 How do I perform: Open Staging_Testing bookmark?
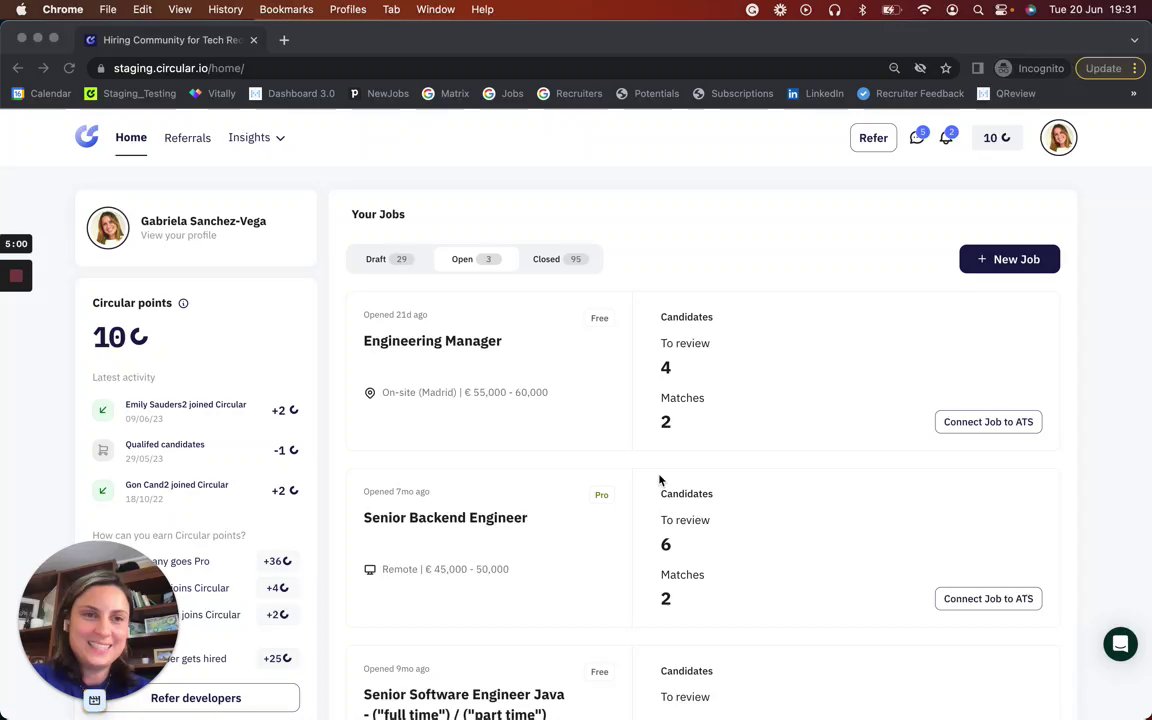[x=131, y=93]
